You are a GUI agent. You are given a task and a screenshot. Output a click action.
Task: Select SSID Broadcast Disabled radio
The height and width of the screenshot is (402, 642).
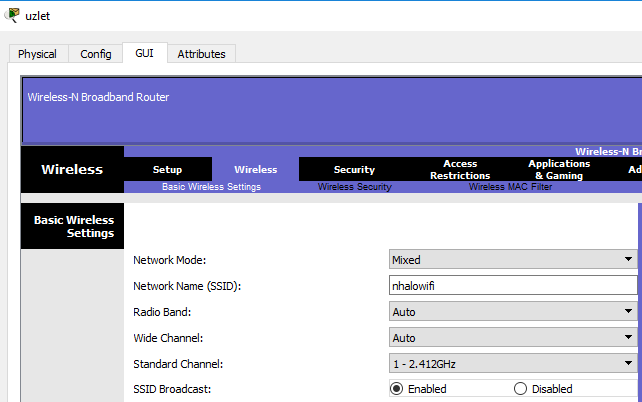(x=520, y=388)
